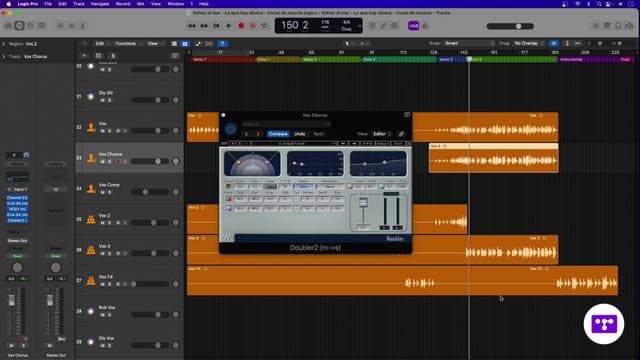The image size is (640, 360).
Task: Click the Play button in transport
Action: click(229, 26)
